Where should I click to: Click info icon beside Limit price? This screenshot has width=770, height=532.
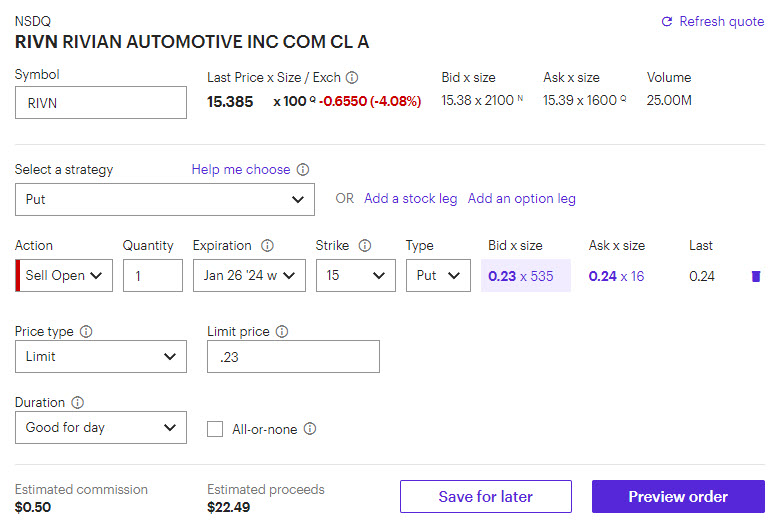(282, 331)
